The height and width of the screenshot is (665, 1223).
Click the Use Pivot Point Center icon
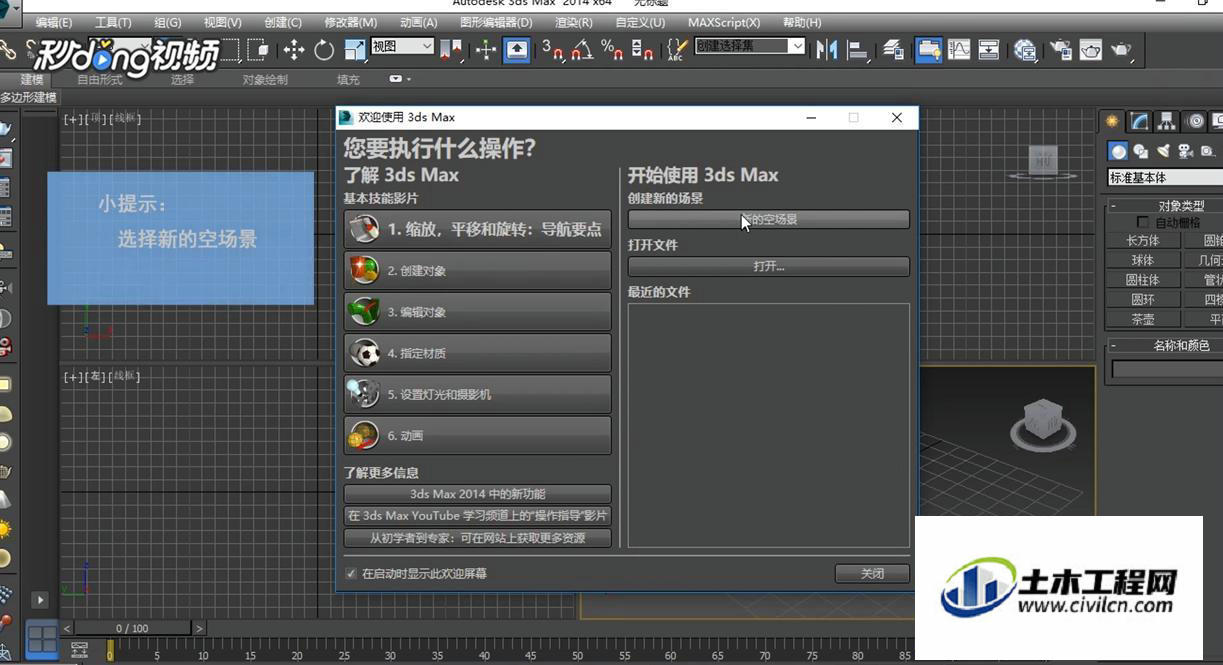[451, 49]
